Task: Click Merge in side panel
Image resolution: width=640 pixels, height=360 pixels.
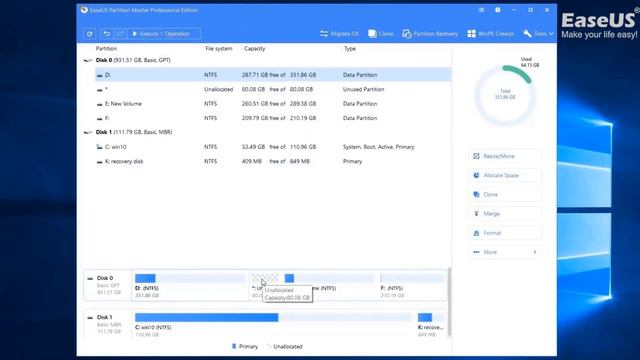Action: click(505, 214)
